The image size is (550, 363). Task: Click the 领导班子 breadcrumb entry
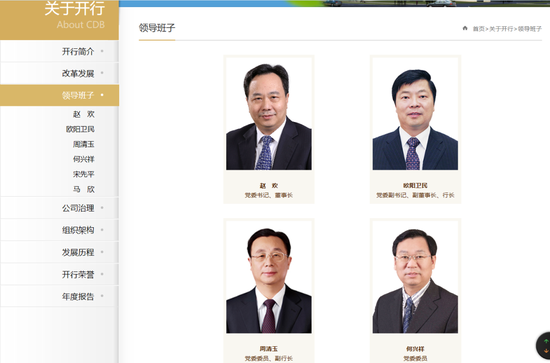(x=530, y=29)
